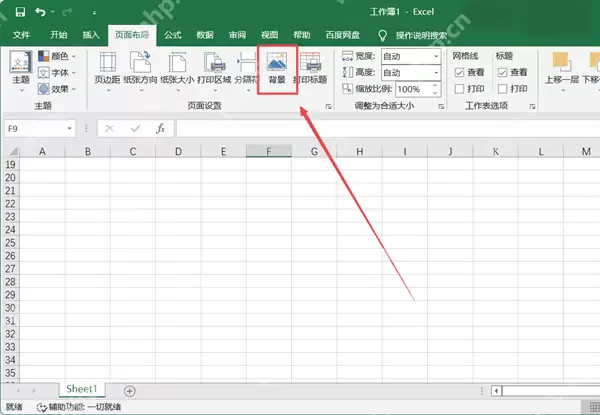The width and height of the screenshot is (600, 415).
Task: Click the formula bar cancel X icon
Action: point(109,129)
